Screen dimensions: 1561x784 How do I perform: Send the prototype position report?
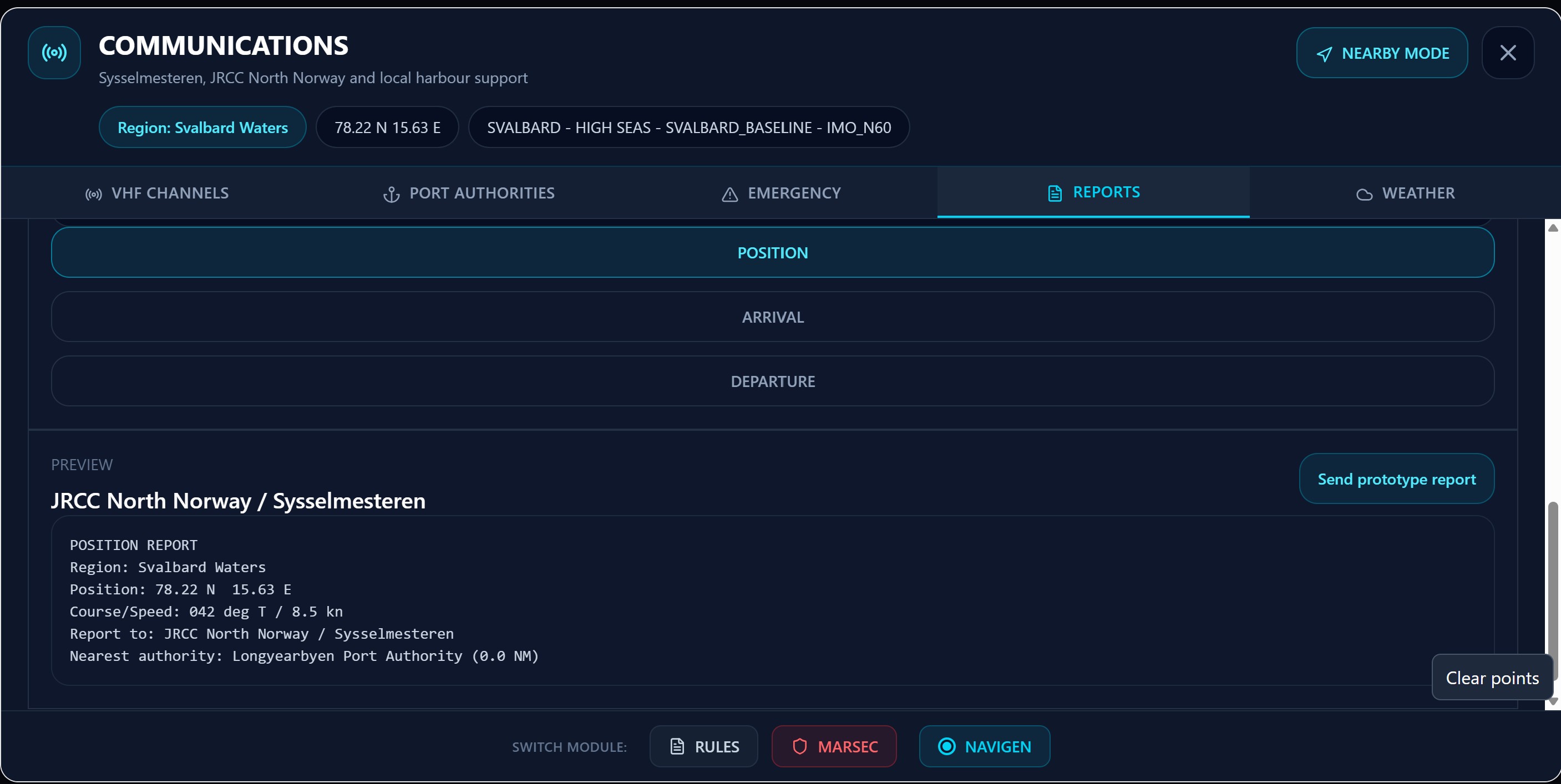click(x=1396, y=478)
